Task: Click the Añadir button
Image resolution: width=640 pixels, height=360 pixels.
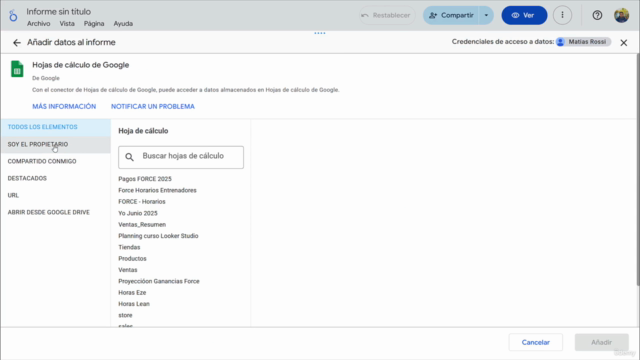Action: tap(602, 342)
